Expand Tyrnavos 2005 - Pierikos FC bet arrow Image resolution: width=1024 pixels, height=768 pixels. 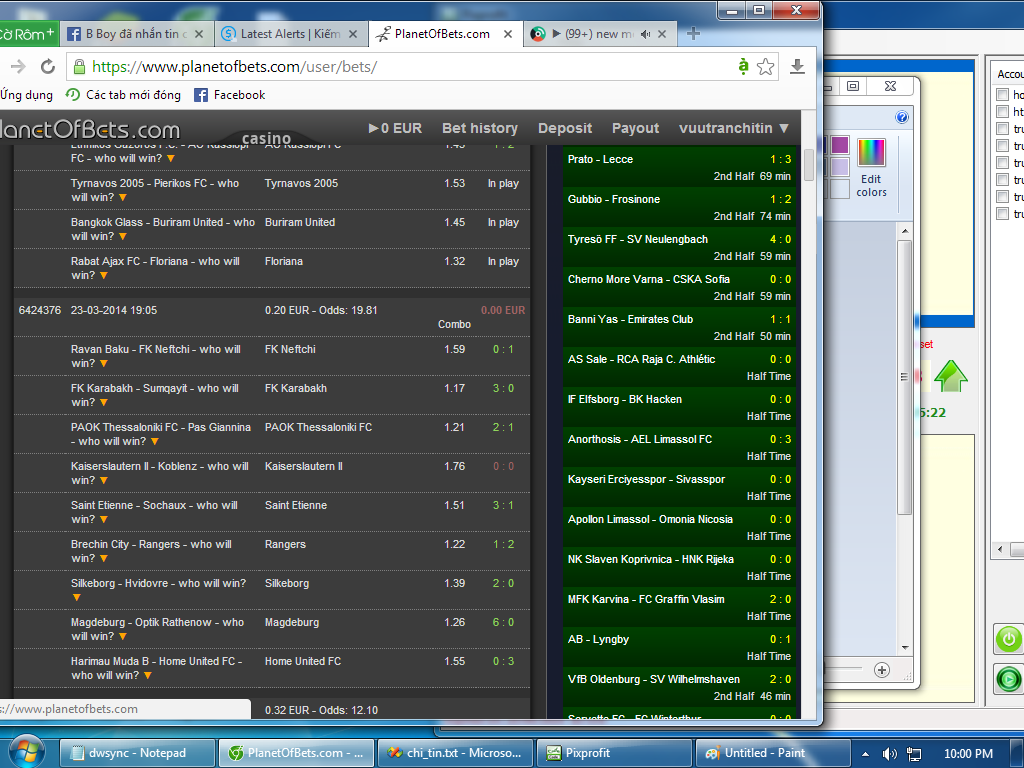123,197
